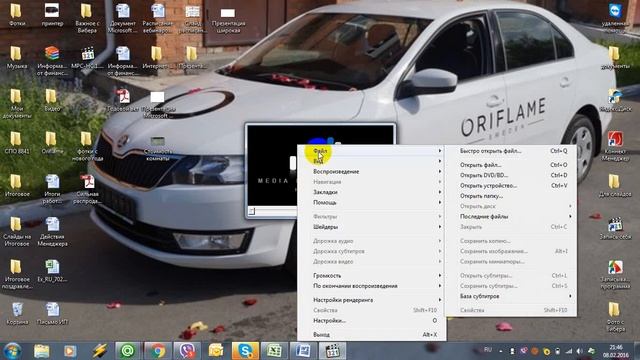
Task: Open the Стоимость комнаты desktop file
Action: (x=158, y=149)
